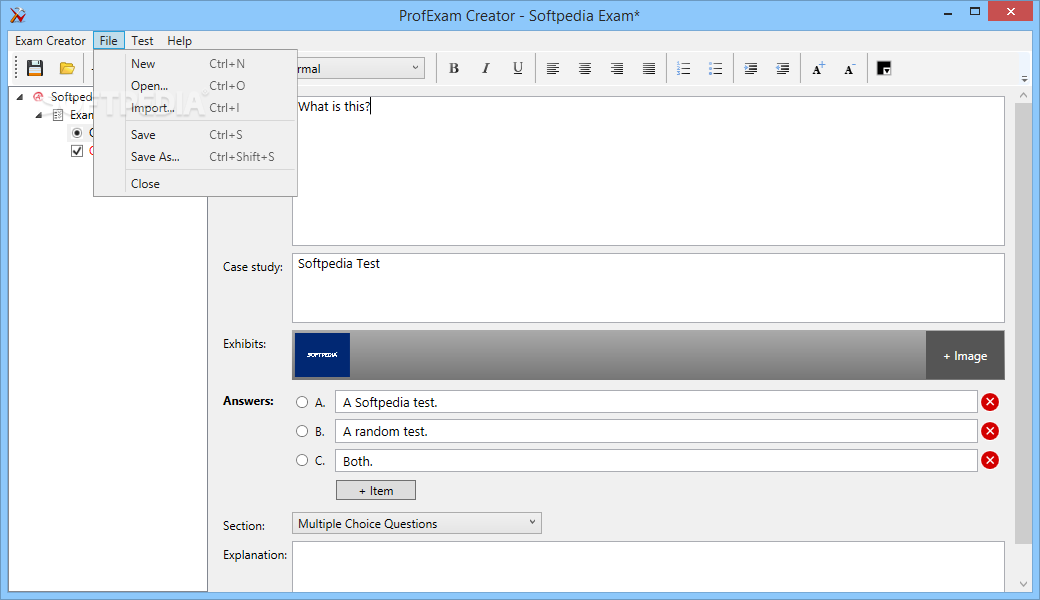This screenshot has height=600, width=1040.
Task: Click the vertical scrollbar down arrow
Action: [1023, 584]
